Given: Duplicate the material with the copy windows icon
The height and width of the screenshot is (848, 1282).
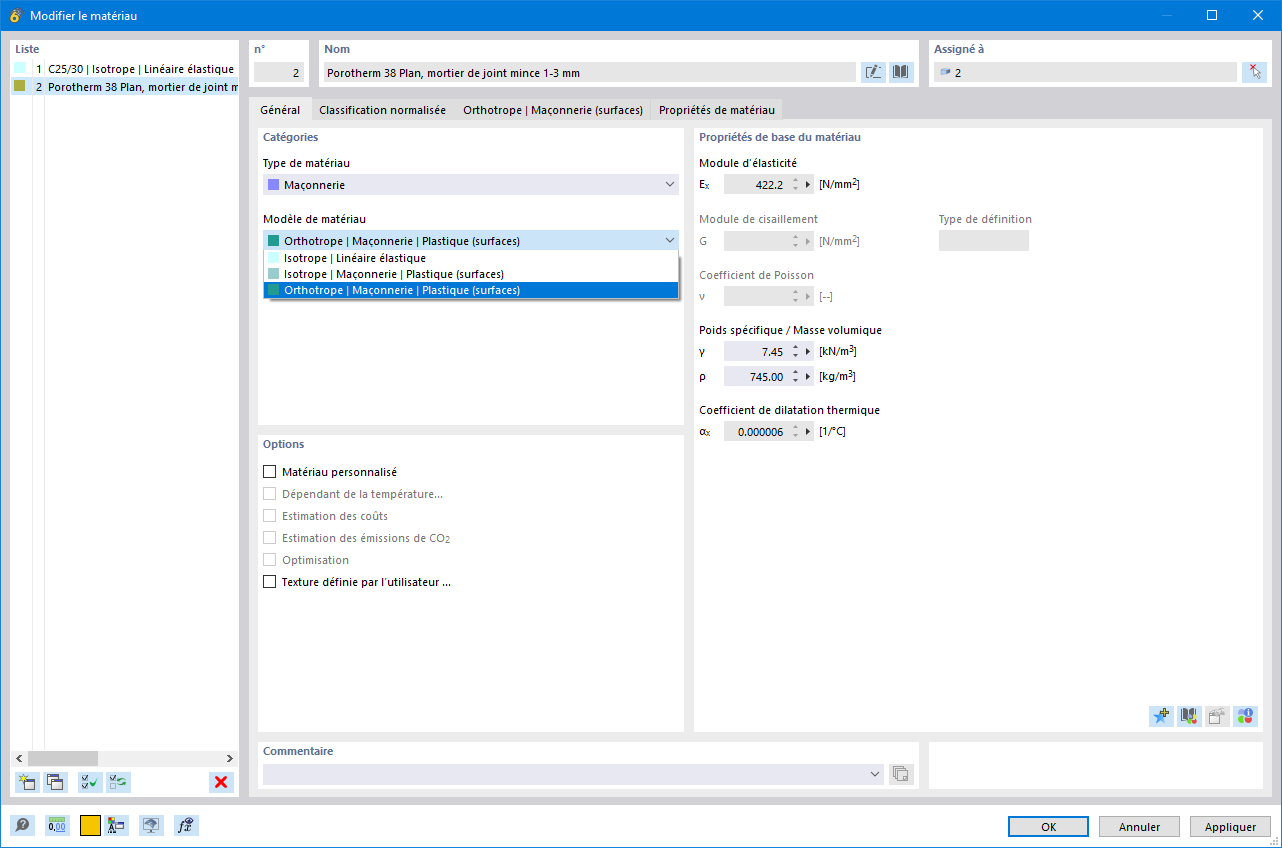Looking at the screenshot, I should [55, 782].
